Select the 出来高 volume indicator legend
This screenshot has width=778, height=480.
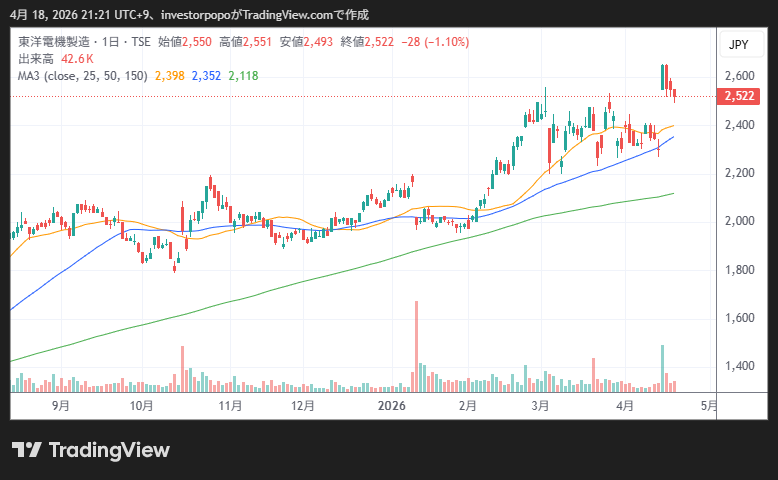[36, 59]
